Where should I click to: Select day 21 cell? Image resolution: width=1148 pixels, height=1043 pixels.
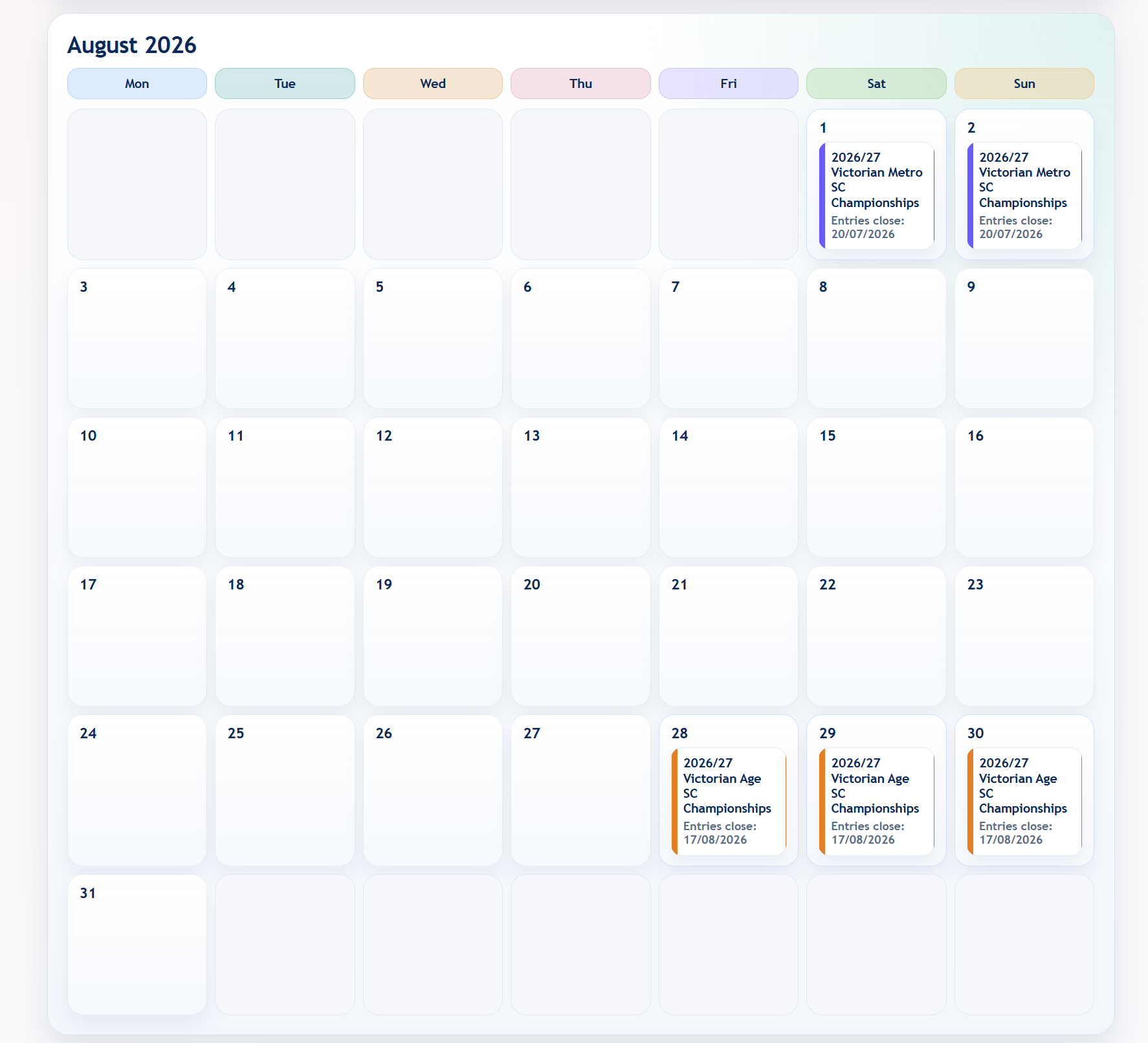[729, 636]
